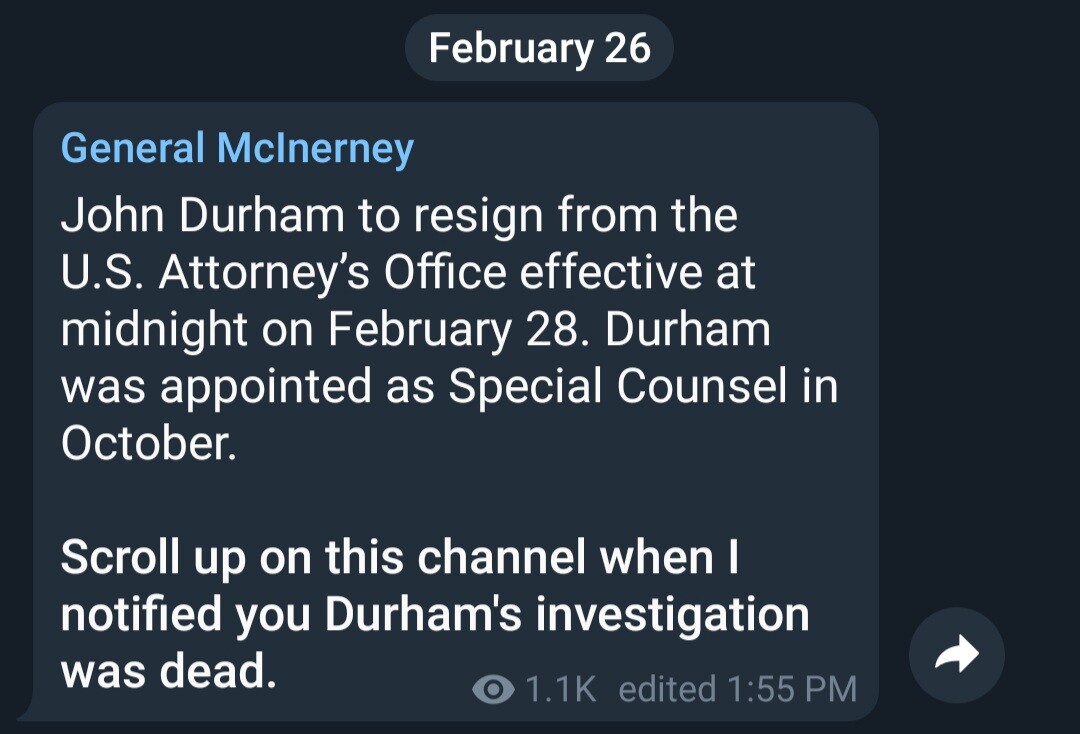This screenshot has height=734, width=1080.
Task: Tap the eye views icon
Action: 493,689
